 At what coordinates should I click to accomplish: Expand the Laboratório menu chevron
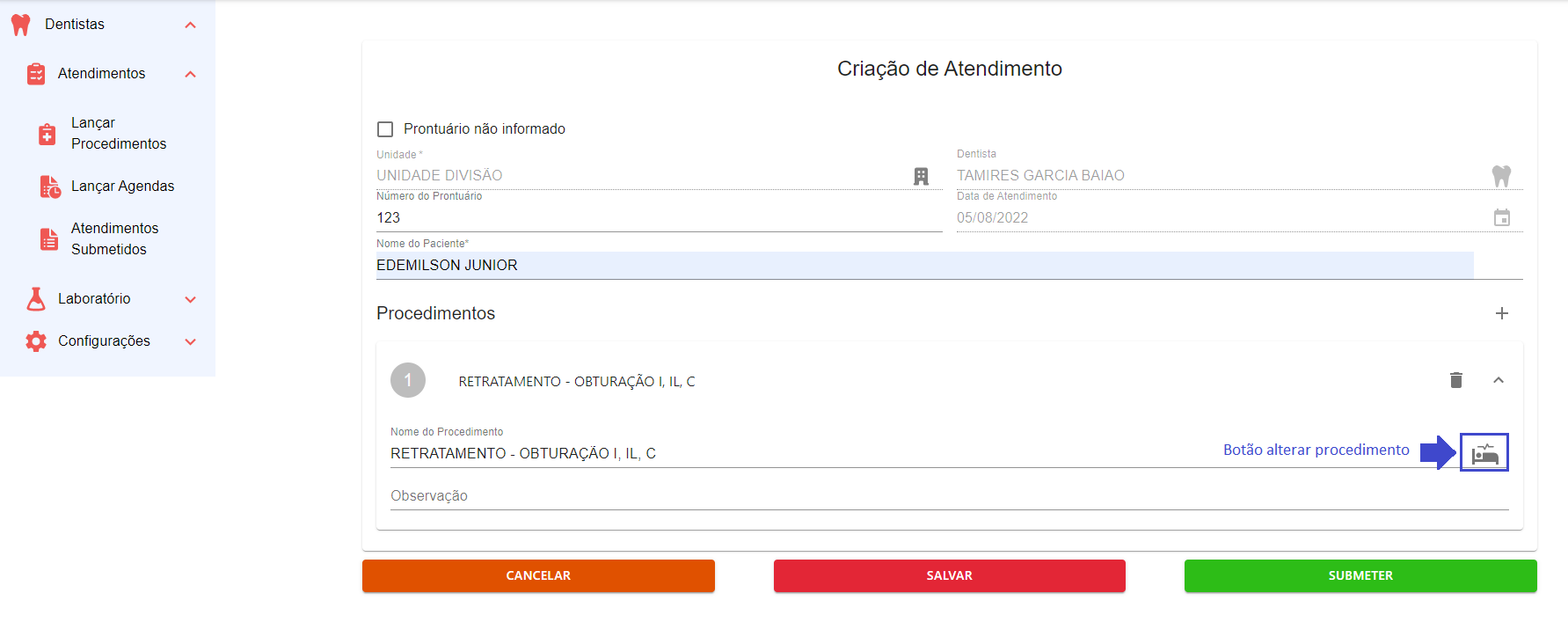[x=190, y=299]
